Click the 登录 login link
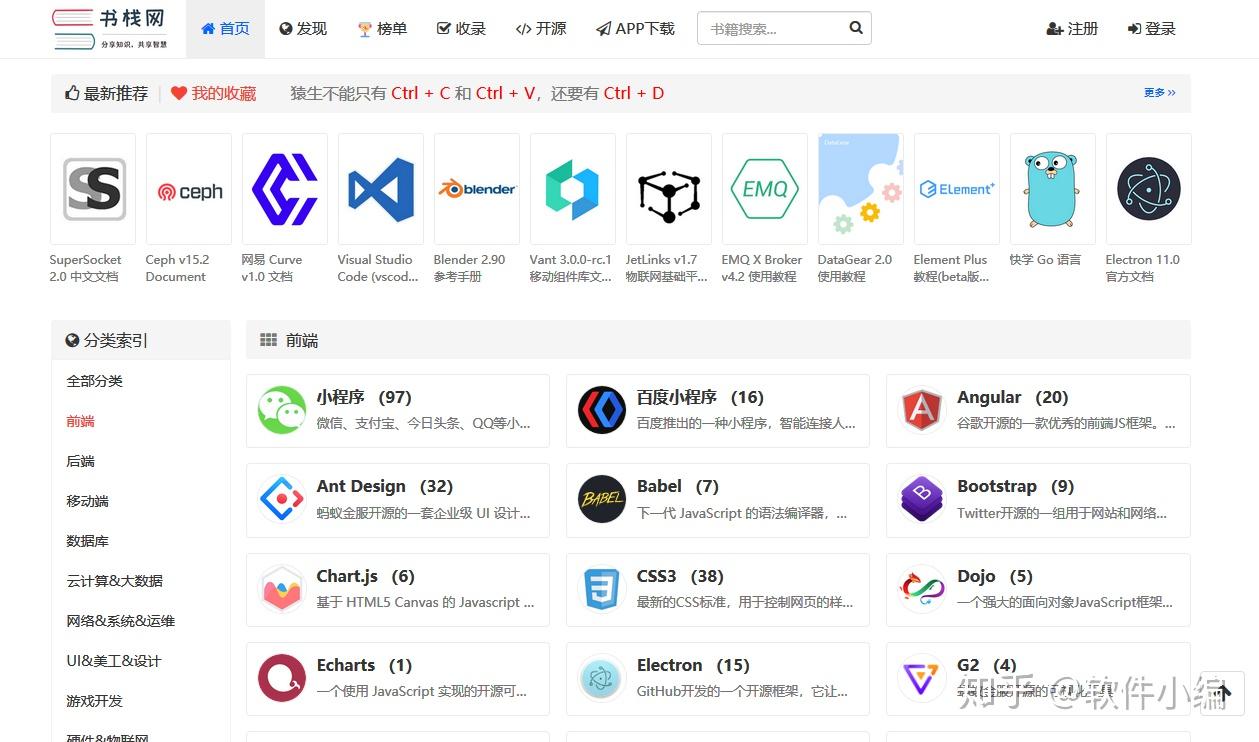1259x742 pixels. coord(1151,29)
